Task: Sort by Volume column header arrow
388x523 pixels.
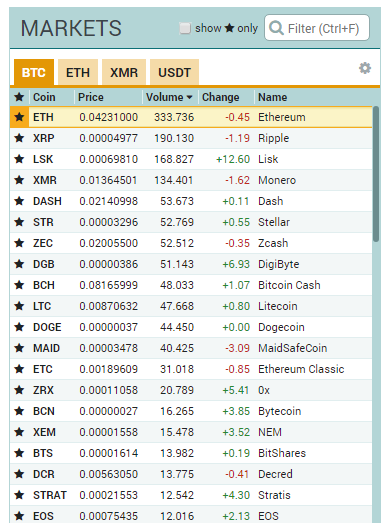Action: point(189,97)
